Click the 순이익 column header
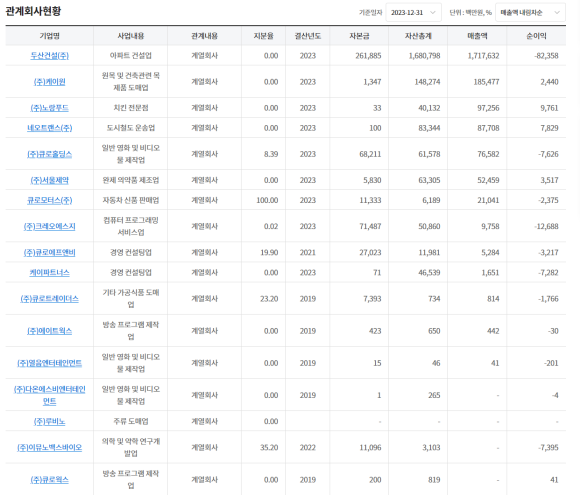This screenshot has height=495, width=580. tap(536, 36)
